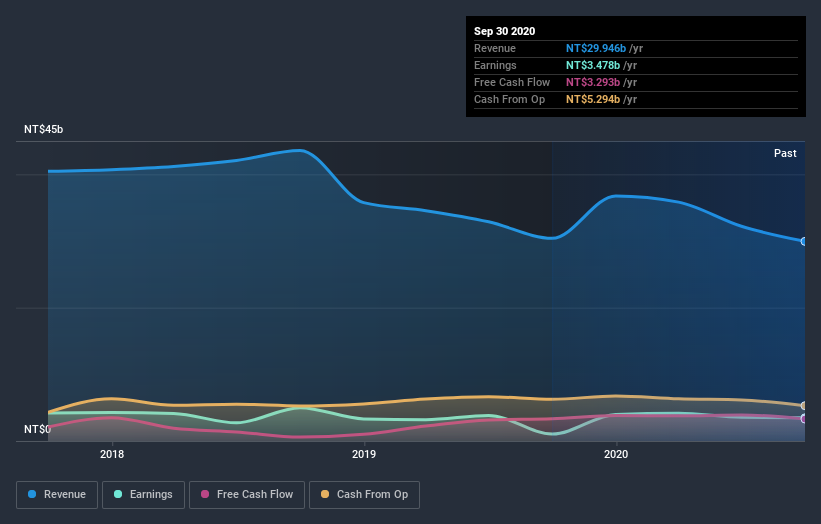Image resolution: width=821 pixels, height=524 pixels.
Task: Toggle the Cash From Op legend button
Action: [364, 495]
